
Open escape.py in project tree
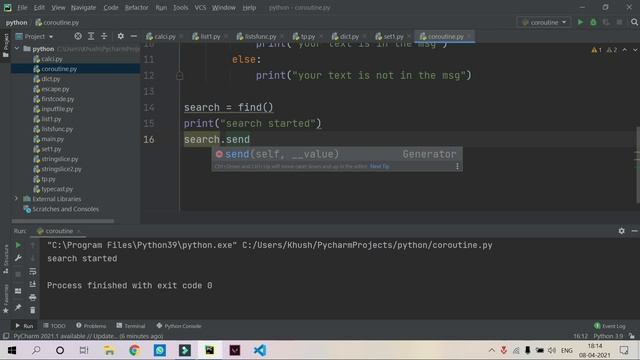(x=55, y=89)
